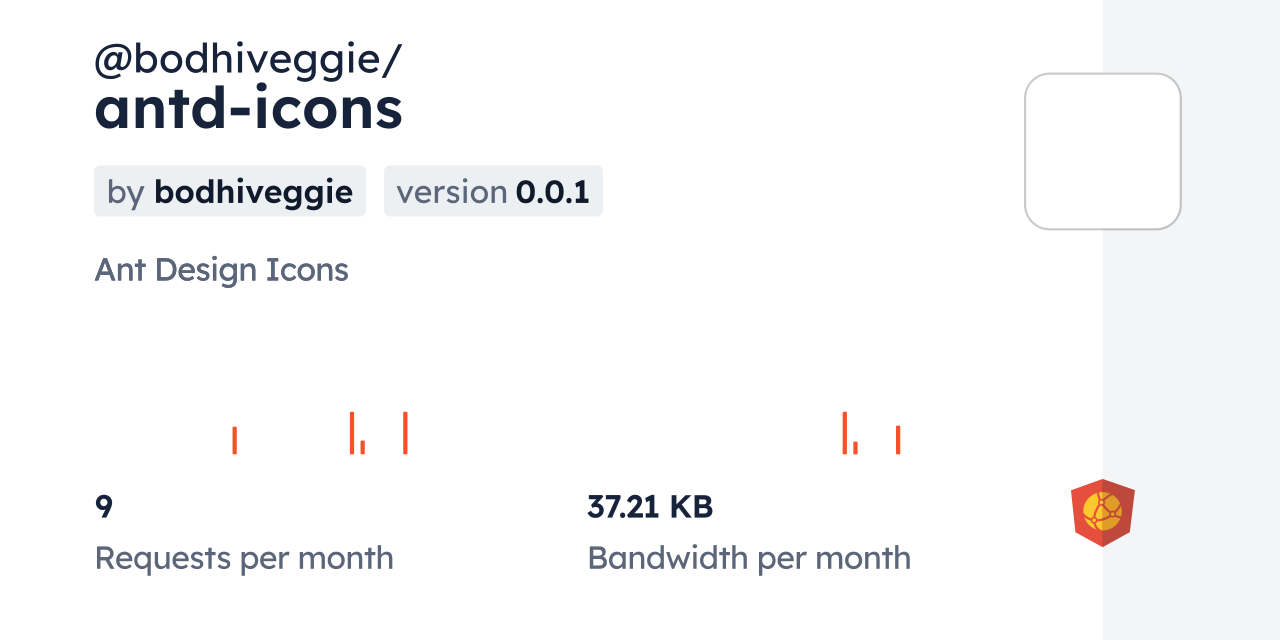The height and width of the screenshot is (640, 1280).
Task: Select the rightmost bar in bandwidth chart
Action: coord(898,440)
